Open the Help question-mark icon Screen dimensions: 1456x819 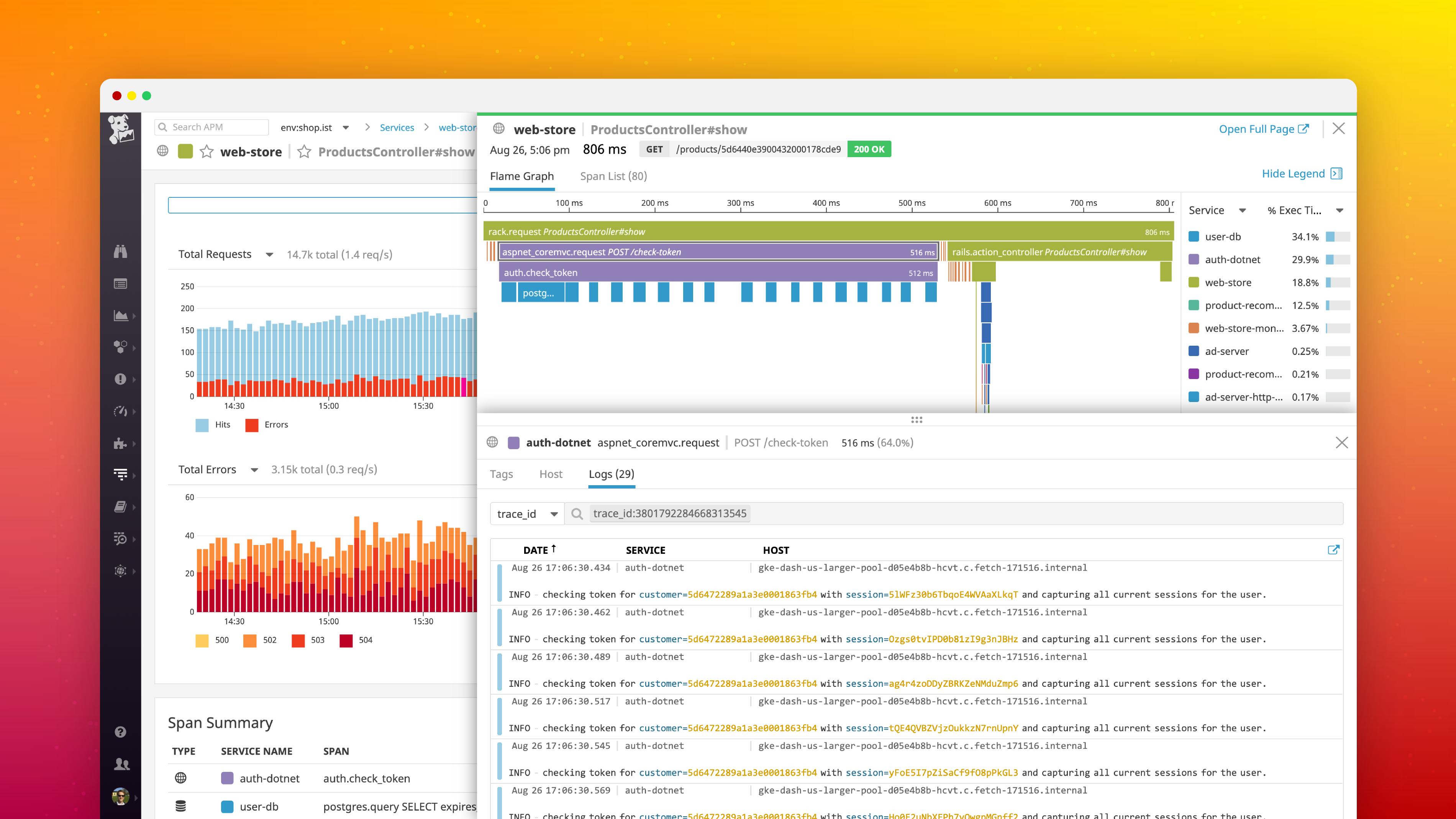point(120,732)
